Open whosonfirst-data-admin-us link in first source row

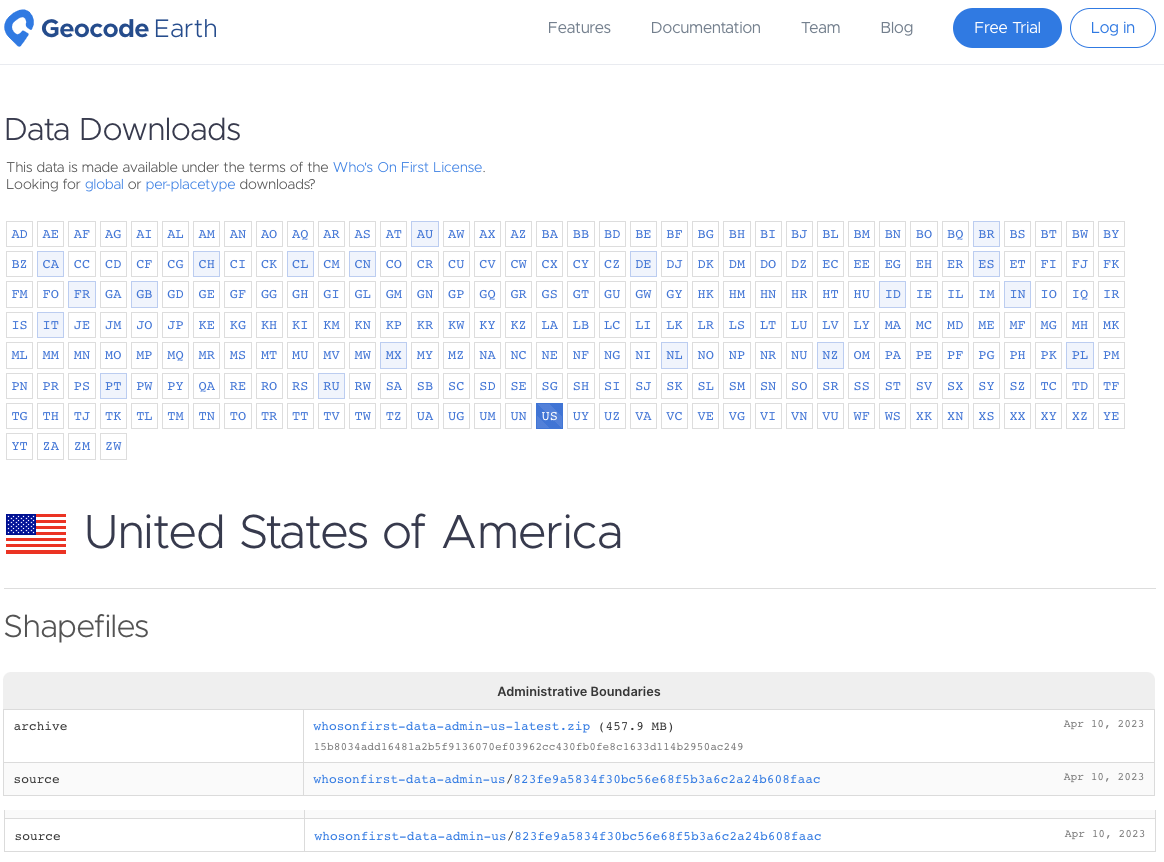tap(409, 779)
